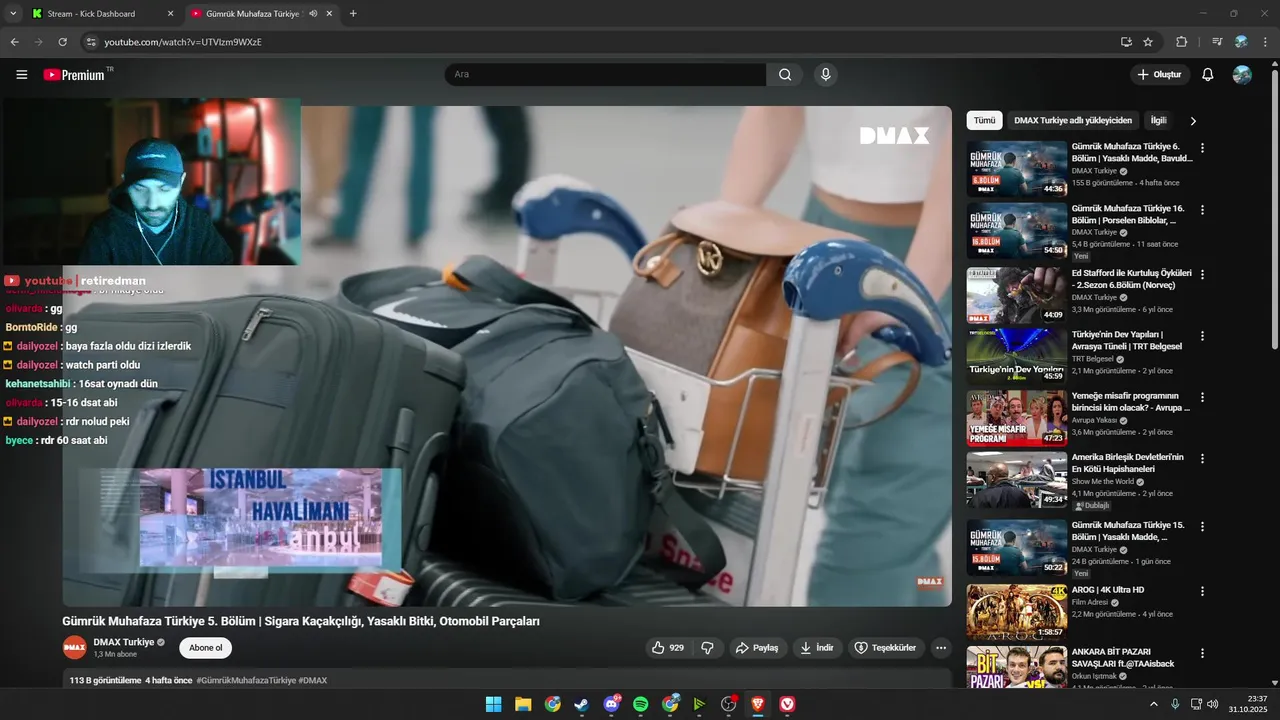The image size is (1280, 720).
Task: Open volume control in system tray
Action: coord(1215,704)
